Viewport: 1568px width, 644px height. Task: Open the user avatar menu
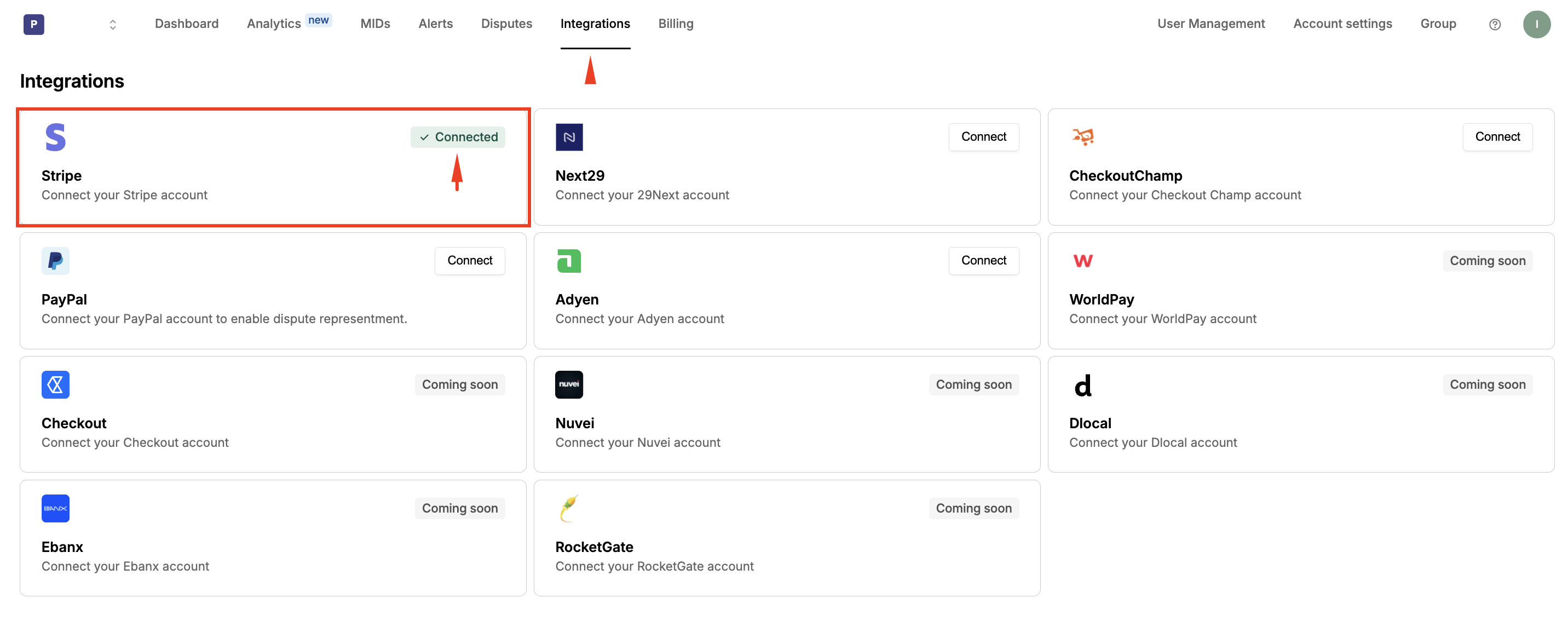pyautogui.click(x=1536, y=24)
